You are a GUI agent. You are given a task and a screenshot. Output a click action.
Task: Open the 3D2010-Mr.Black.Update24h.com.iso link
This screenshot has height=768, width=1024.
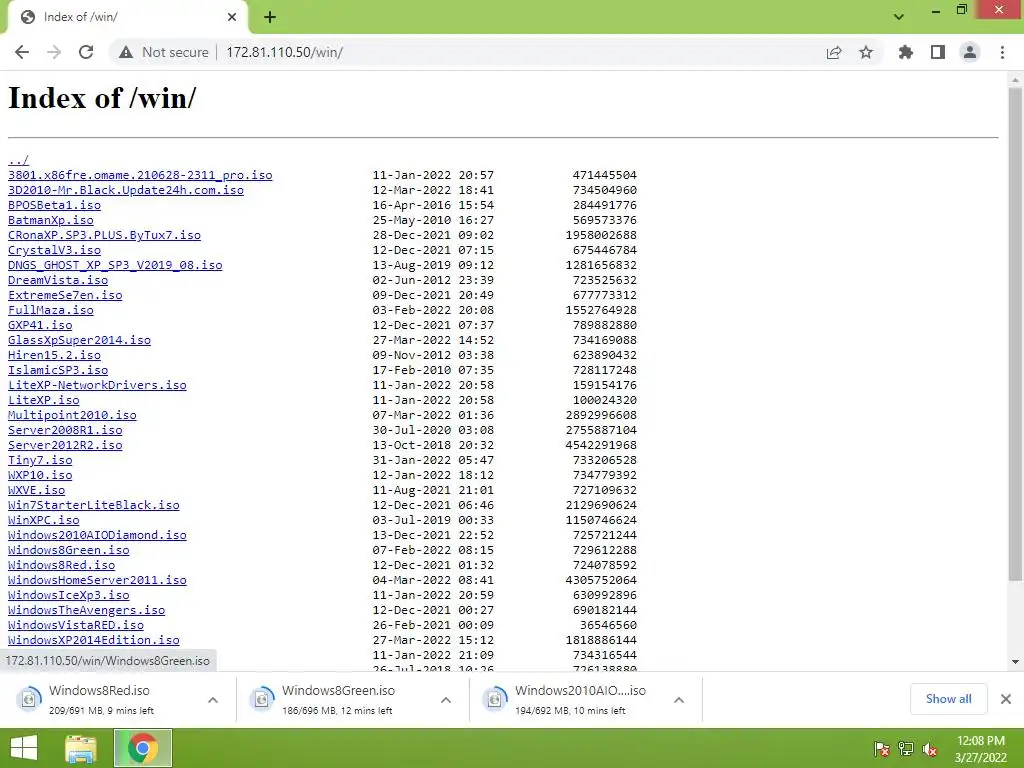[126, 190]
